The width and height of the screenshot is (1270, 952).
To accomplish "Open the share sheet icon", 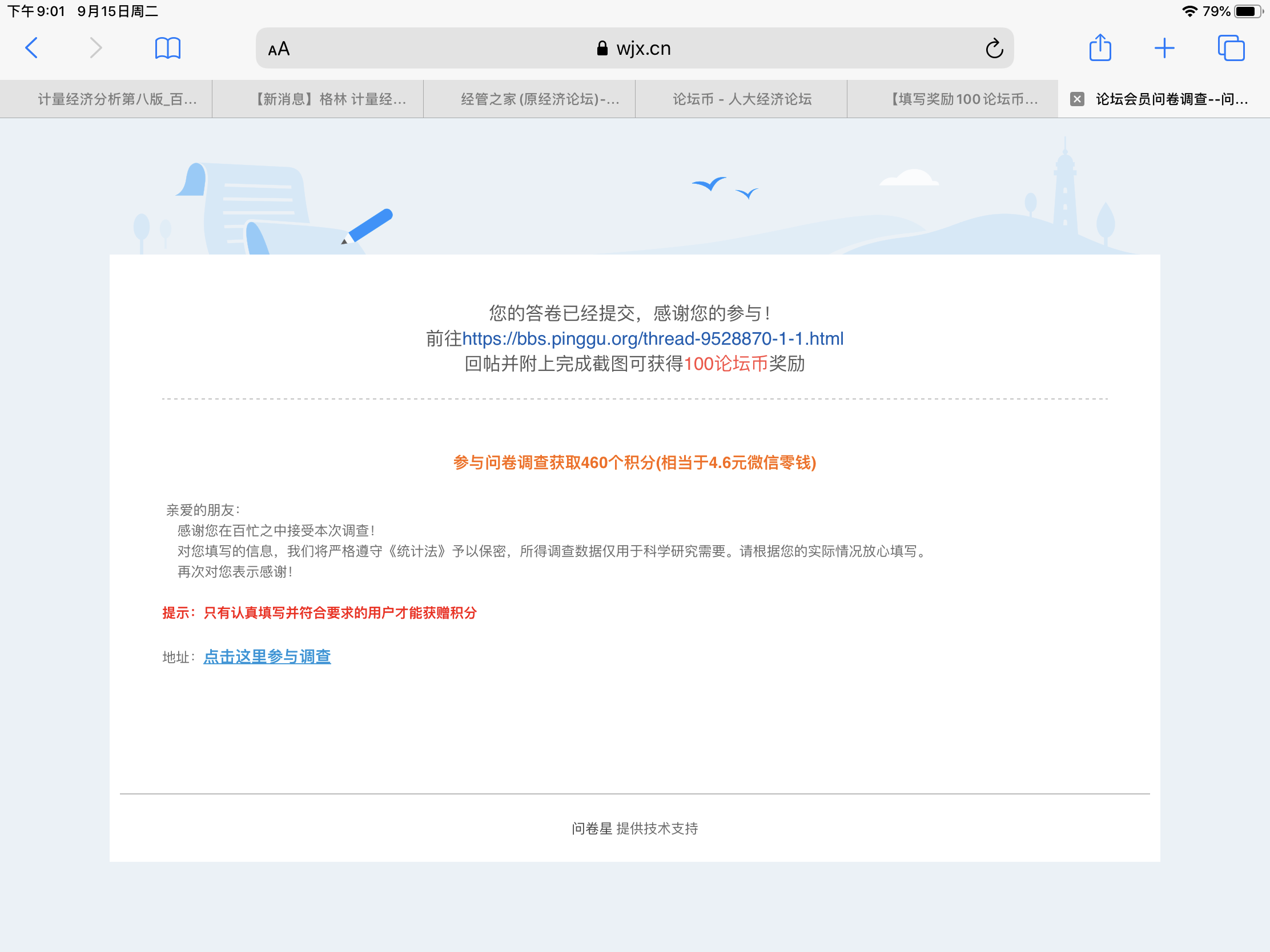I will (1100, 48).
